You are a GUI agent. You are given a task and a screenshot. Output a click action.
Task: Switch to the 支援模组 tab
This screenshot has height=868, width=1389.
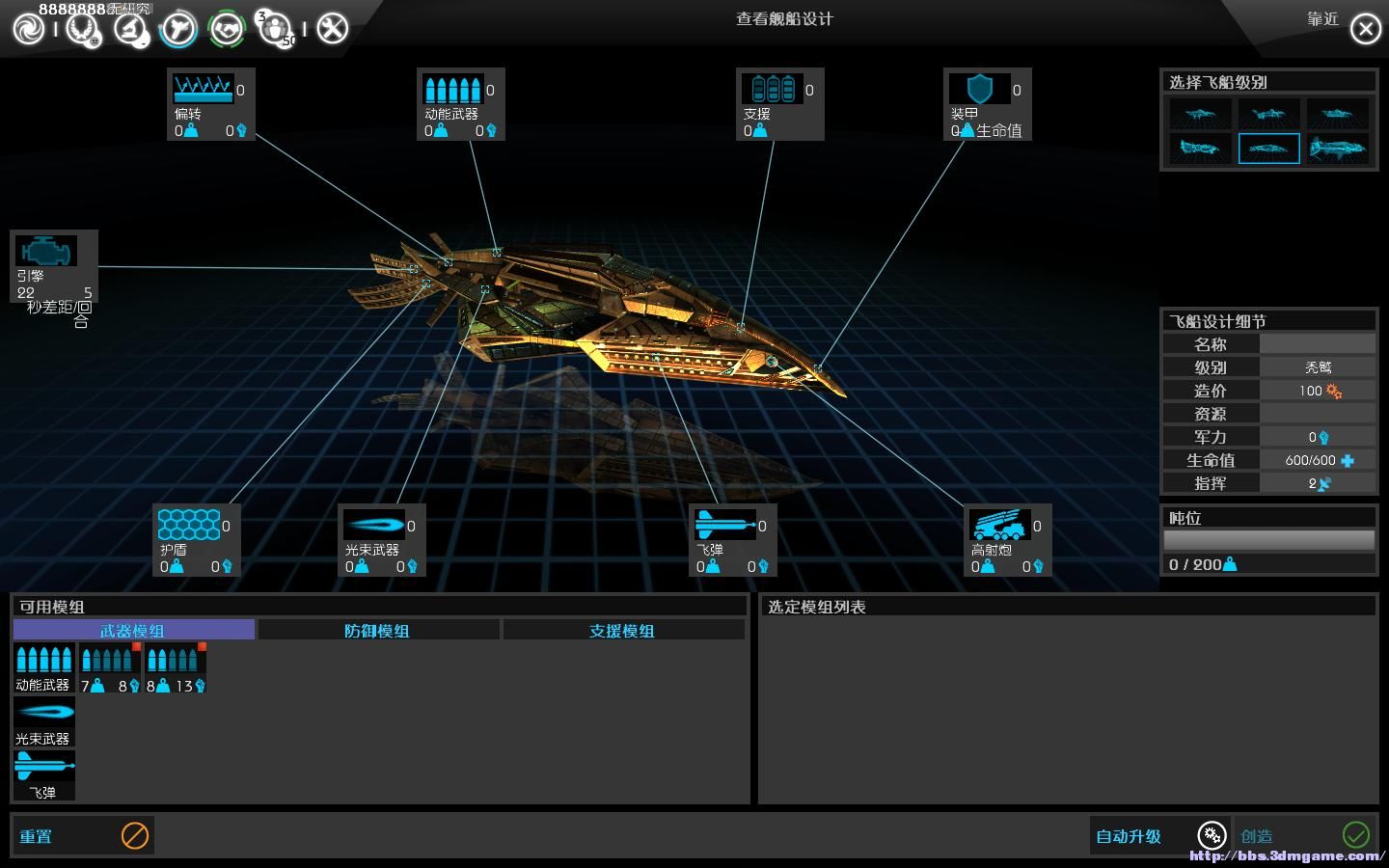623,630
